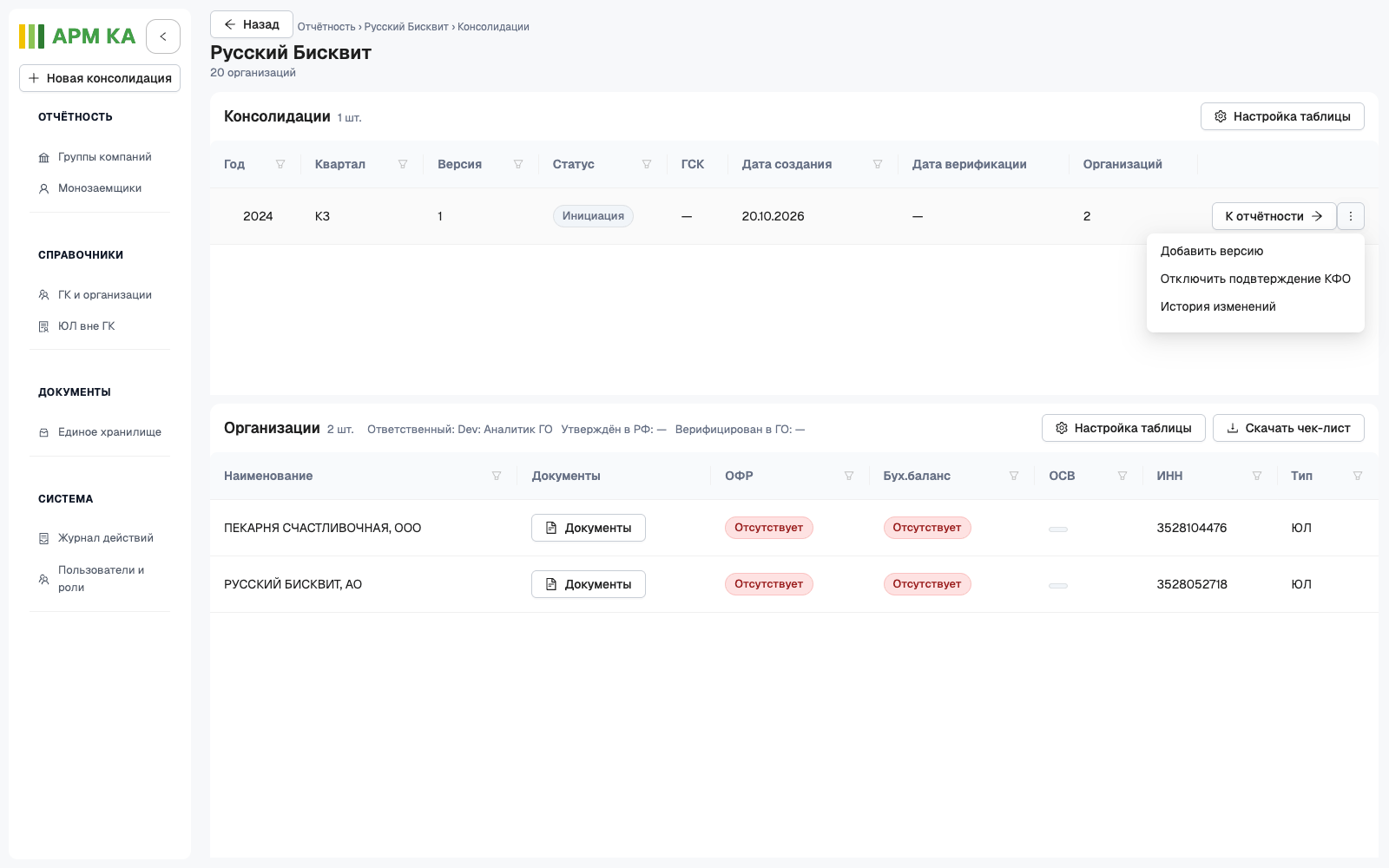Click Бух.баланс Отсутствует badge for РУССКИЙ БИСКВИТ

pos(927,584)
